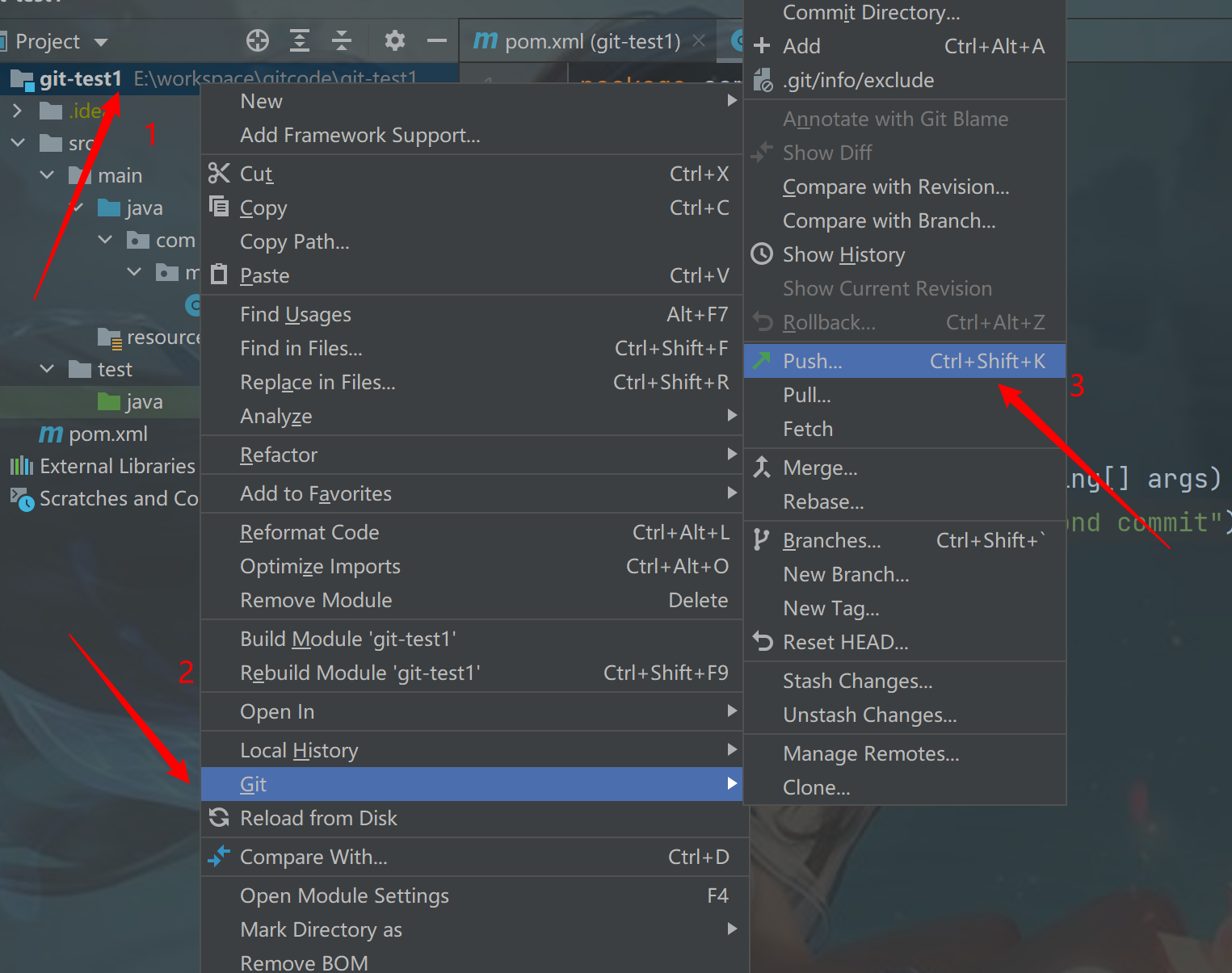Select Optimize Imports entry
Viewport: 1232px width, 973px height.
[472, 566]
